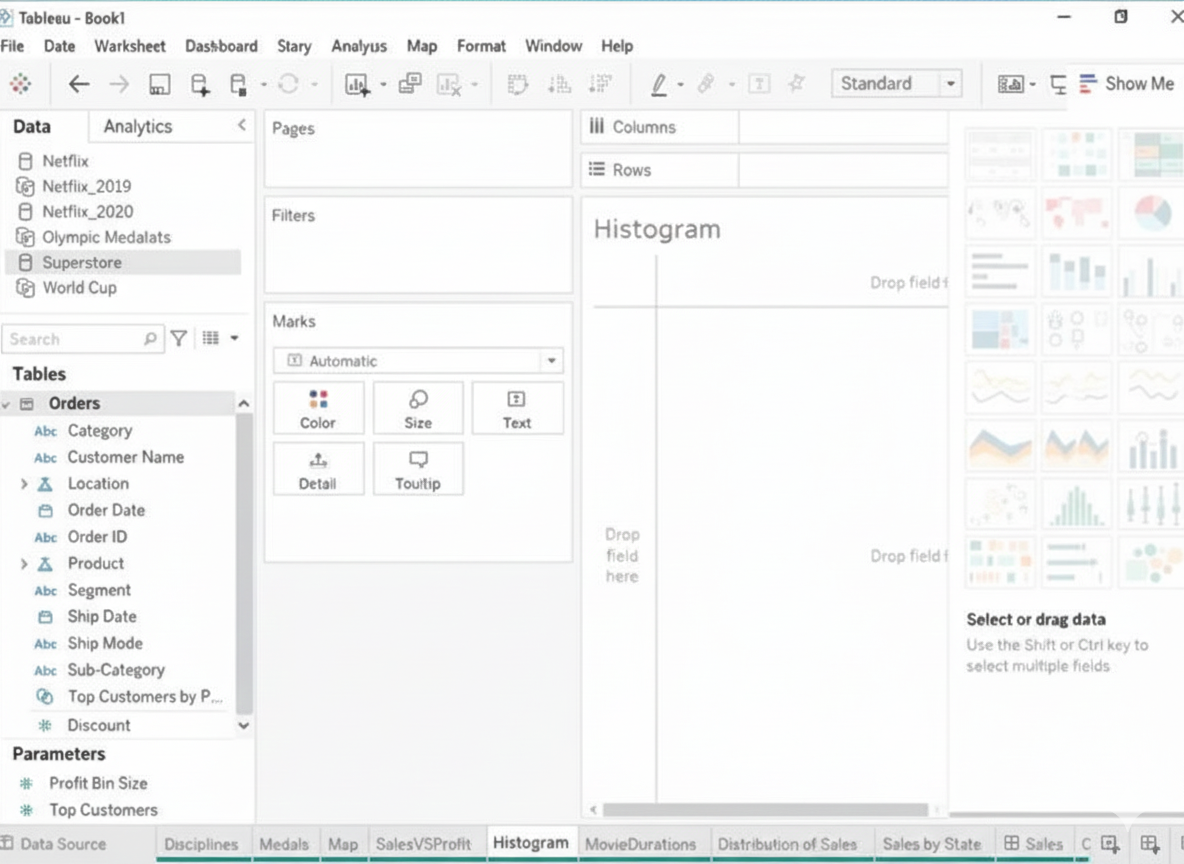Click the filter icon beside search
This screenshot has height=864, width=1184.
[x=178, y=339]
